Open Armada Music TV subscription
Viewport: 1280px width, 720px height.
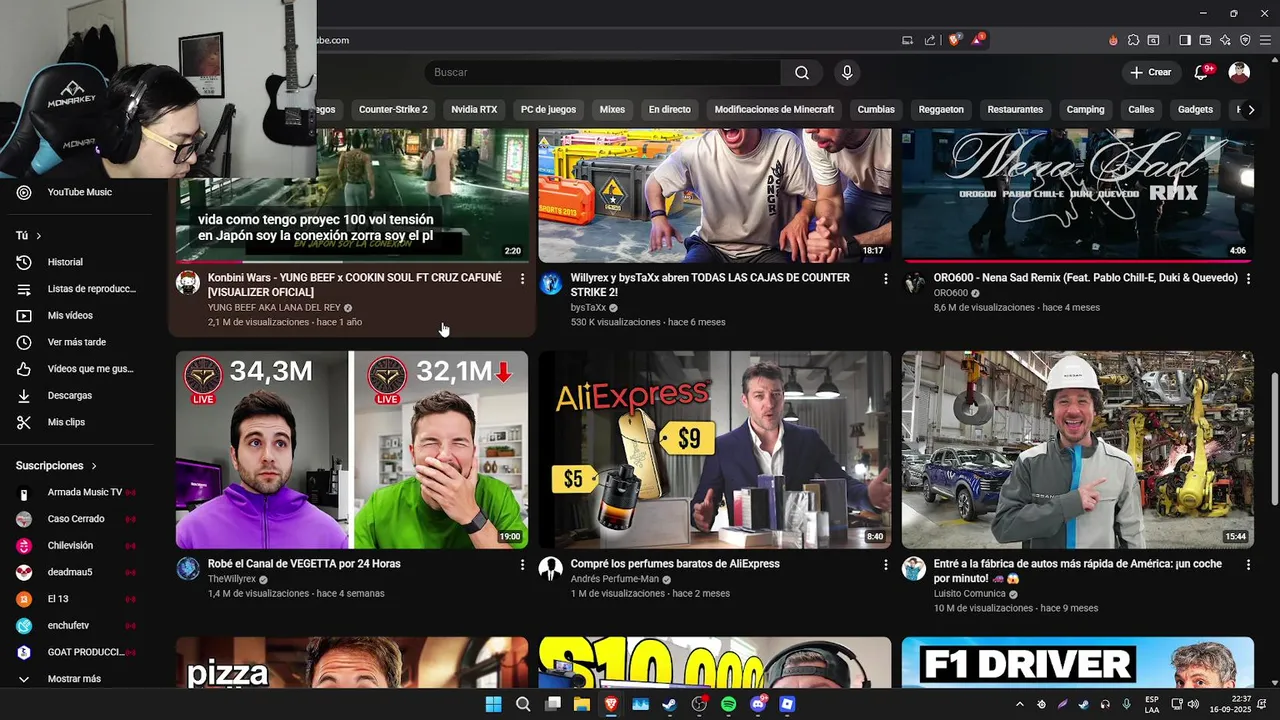(78, 492)
